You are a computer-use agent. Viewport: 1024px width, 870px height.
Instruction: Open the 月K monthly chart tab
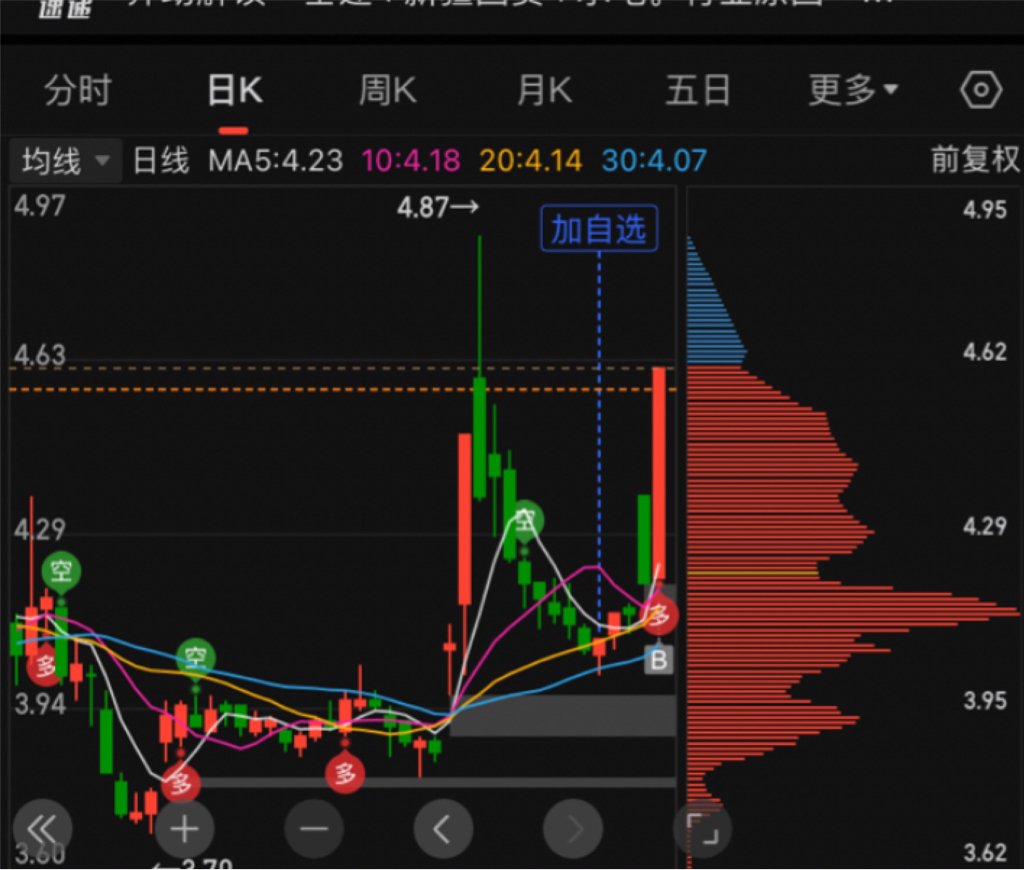click(545, 89)
